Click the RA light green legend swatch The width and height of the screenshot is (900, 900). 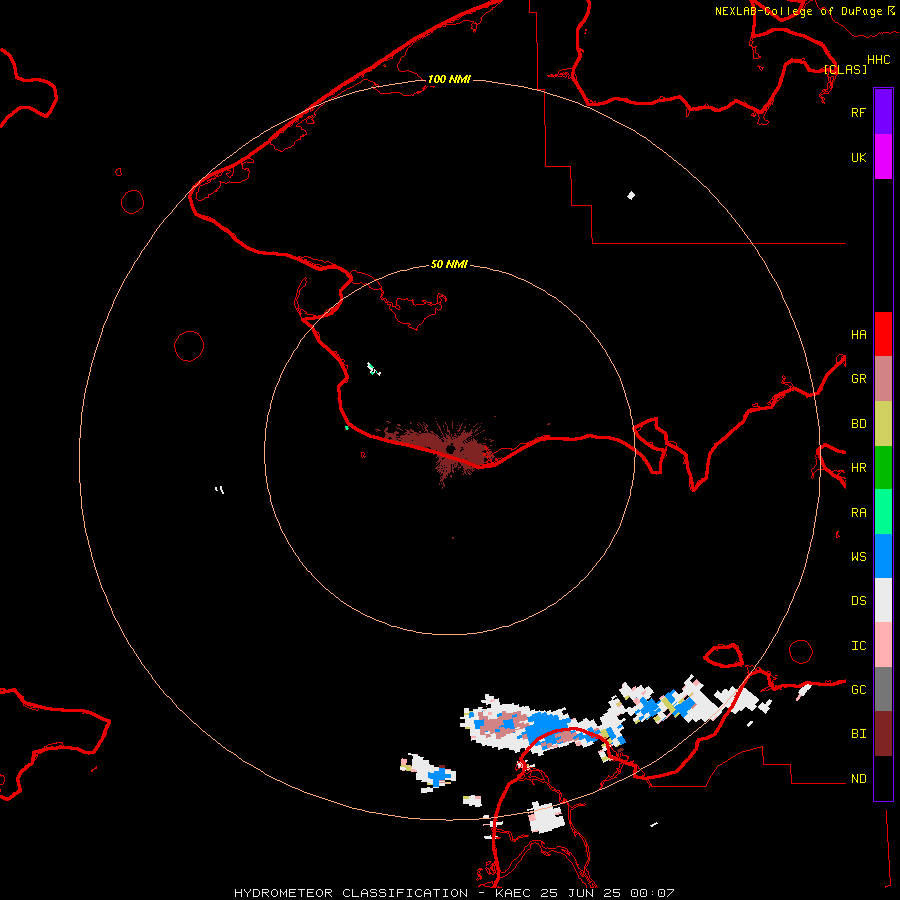(x=883, y=512)
